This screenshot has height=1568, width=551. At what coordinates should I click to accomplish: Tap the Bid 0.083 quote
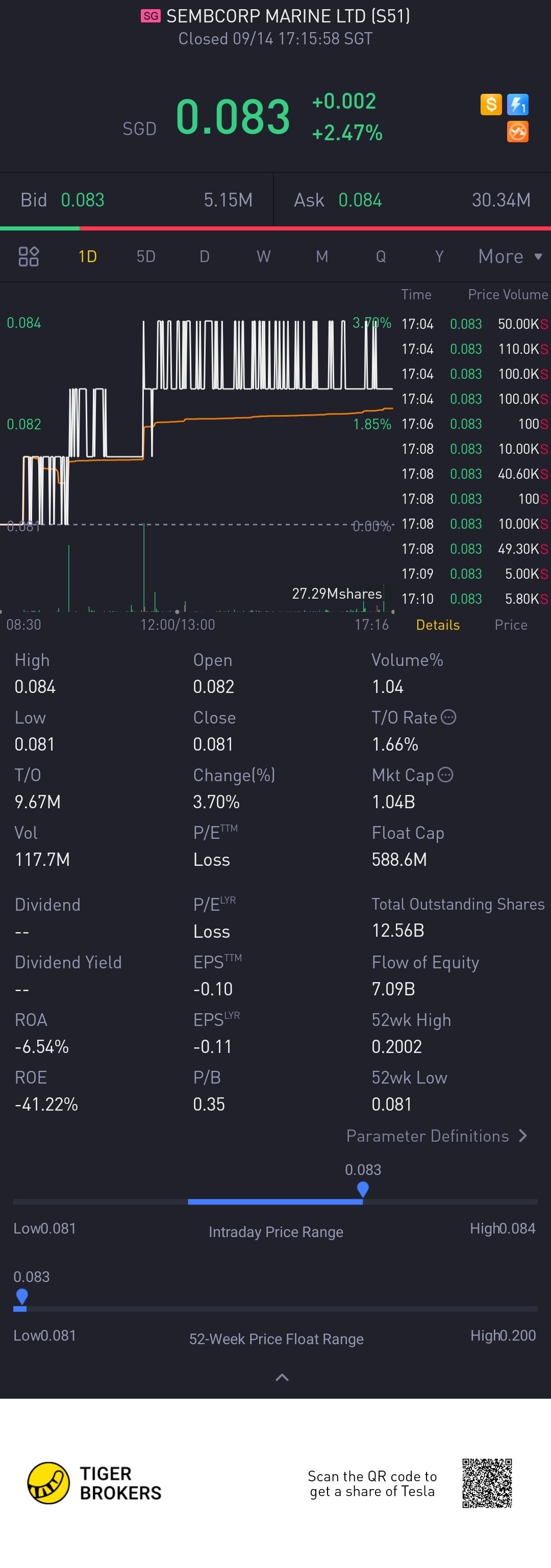coord(136,200)
